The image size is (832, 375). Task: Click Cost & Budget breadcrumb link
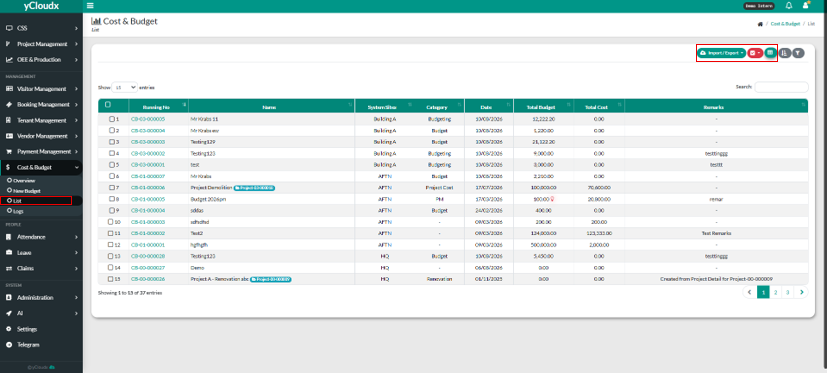click(785, 24)
